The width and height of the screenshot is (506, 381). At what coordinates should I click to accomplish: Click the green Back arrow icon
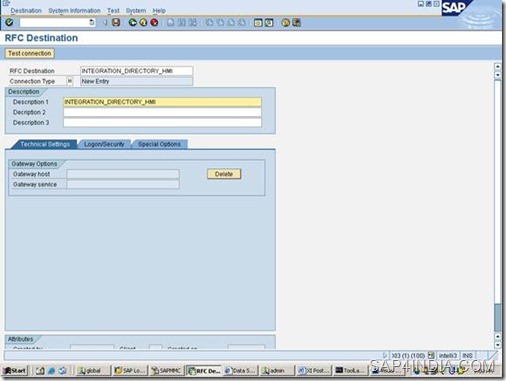[133, 22]
